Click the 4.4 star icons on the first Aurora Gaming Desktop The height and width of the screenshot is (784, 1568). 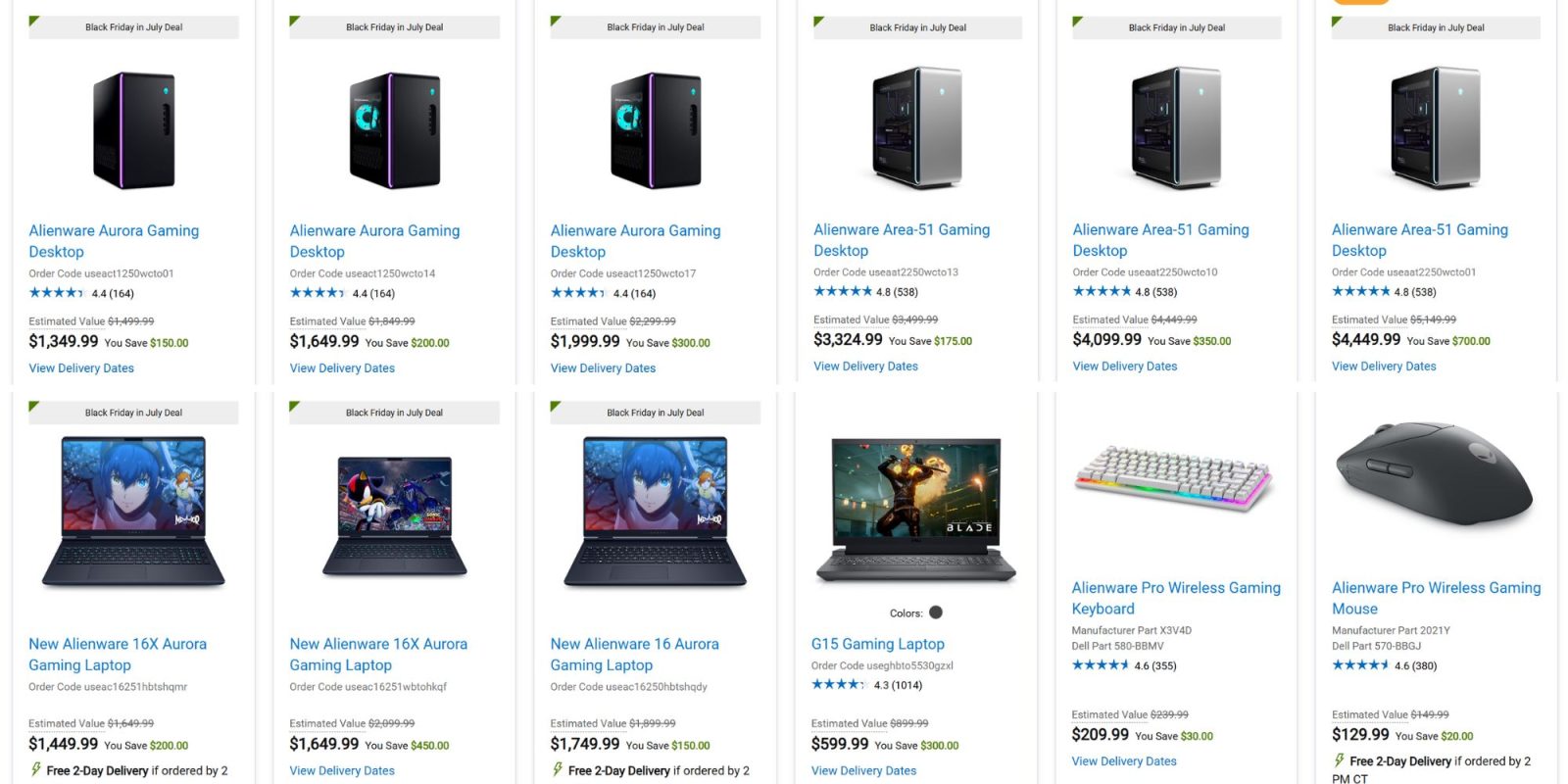point(56,292)
